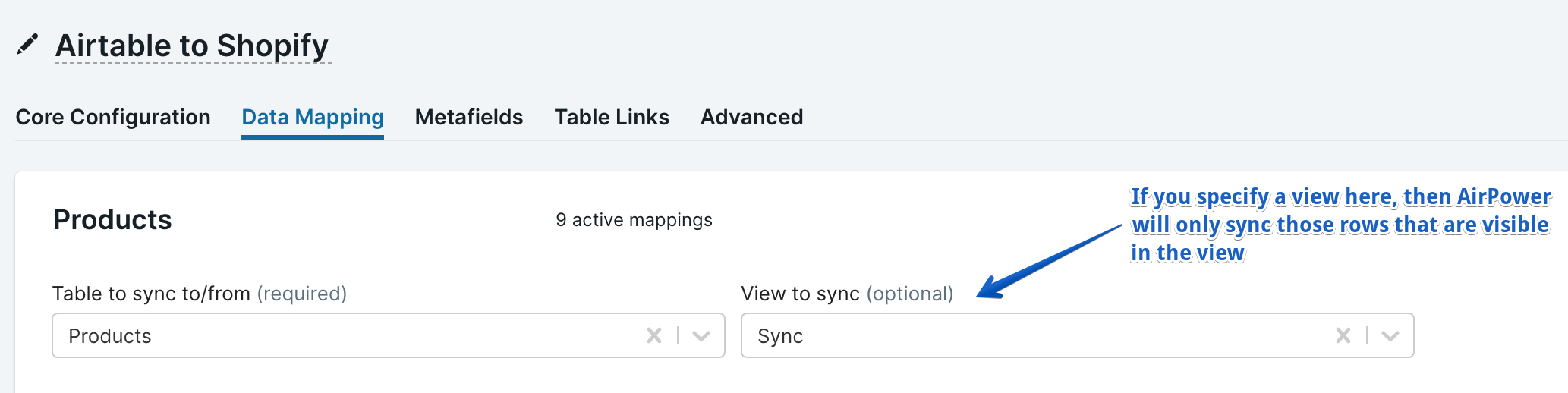The image size is (1568, 393).
Task: Clear the Products table selection with X
Action: [653, 335]
